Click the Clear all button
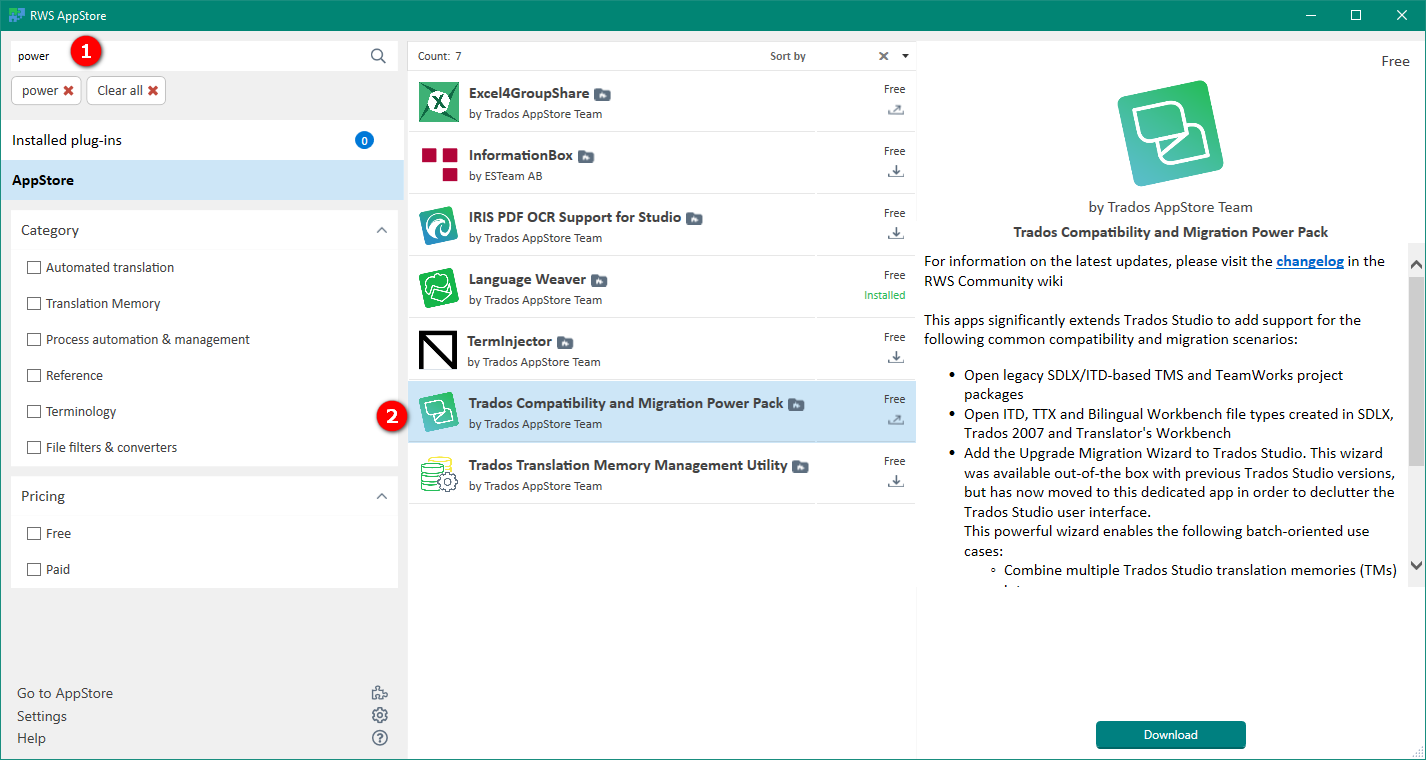1426x760 pixels. tap(127, 91)
